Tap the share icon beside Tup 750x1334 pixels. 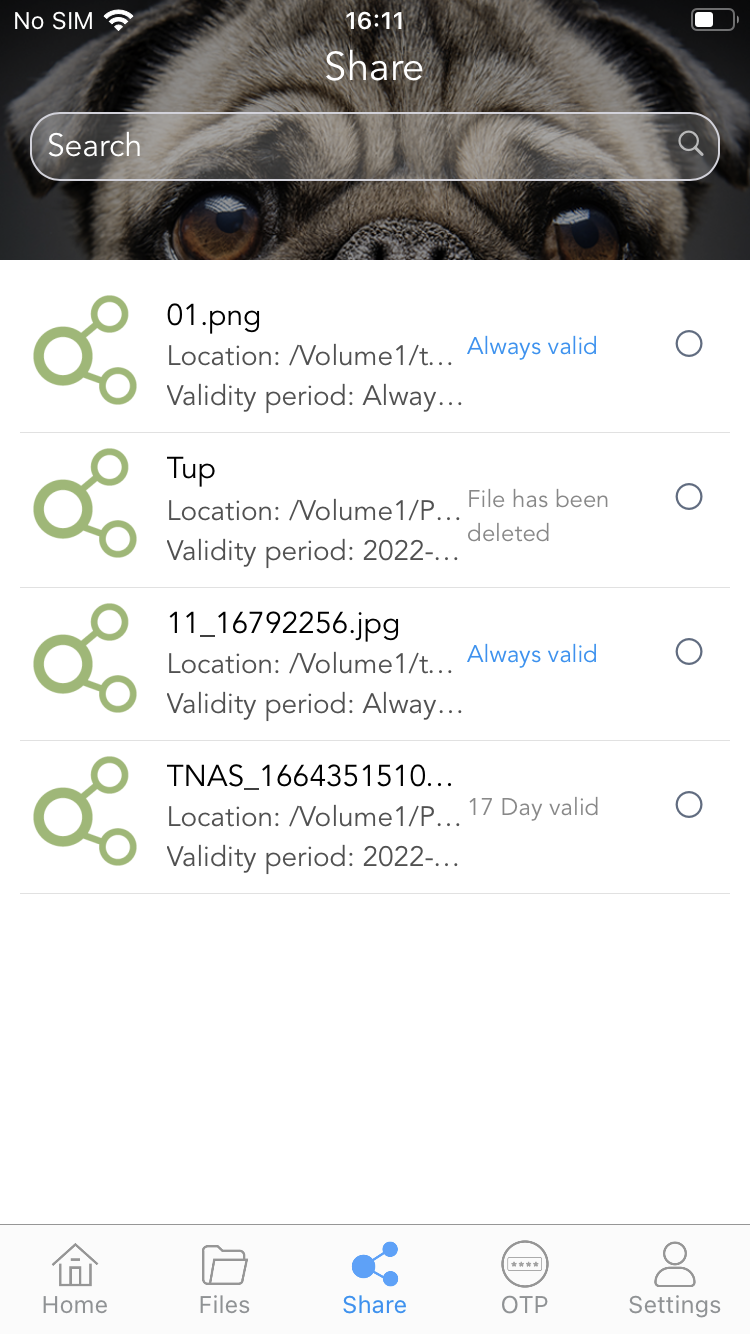pyautogui.click(x=85, y=502)
